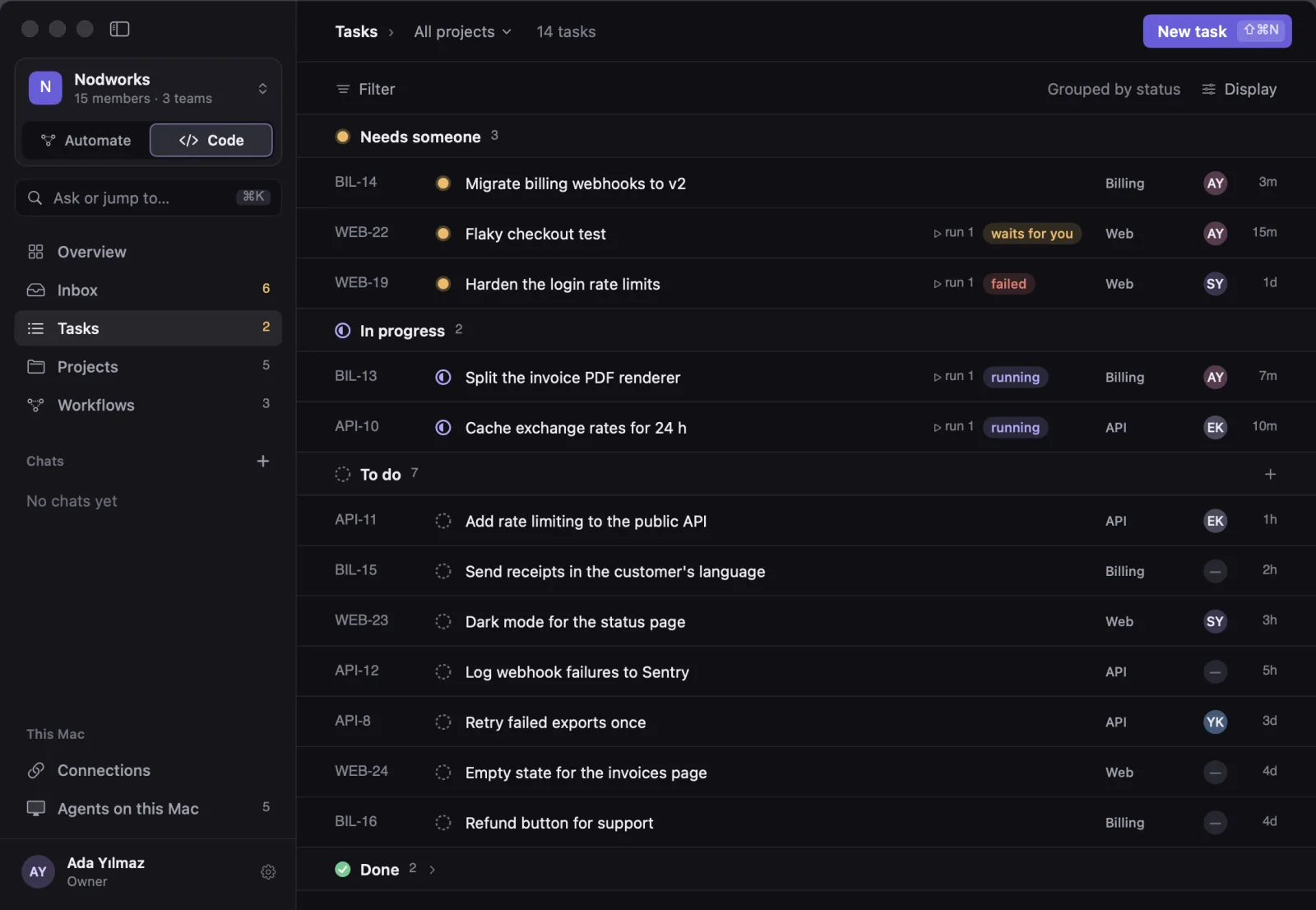The height and width of the screenshot is (910, 1316).
Task: Open Agents on this Mac
Action: (x=148, y=808)
